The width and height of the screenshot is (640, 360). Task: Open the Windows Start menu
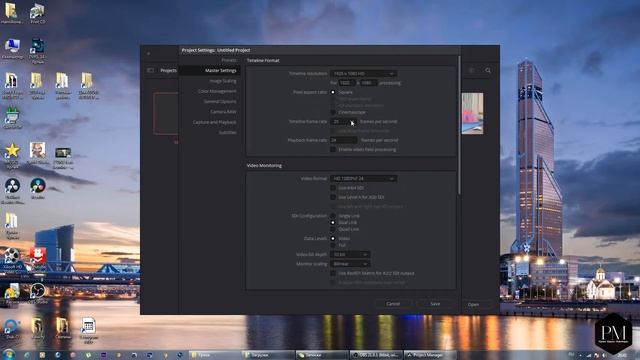point(8,354)
